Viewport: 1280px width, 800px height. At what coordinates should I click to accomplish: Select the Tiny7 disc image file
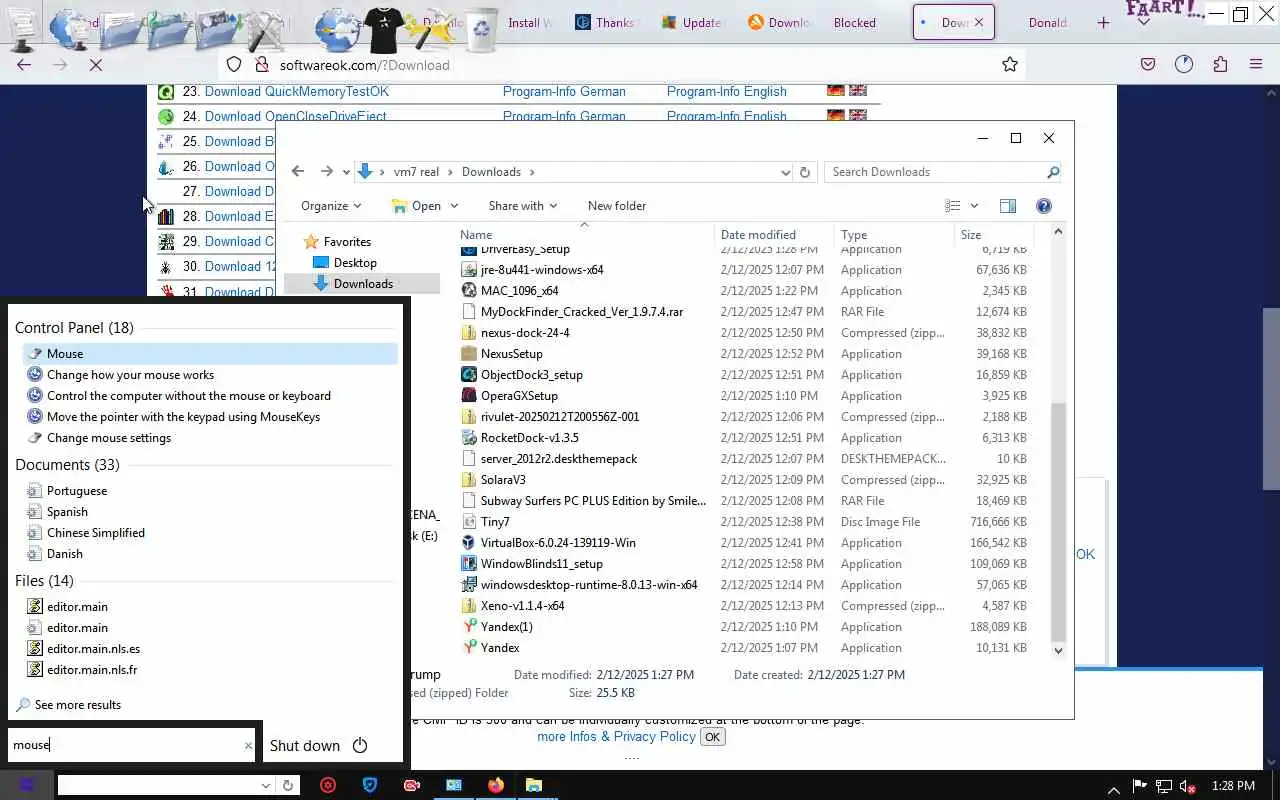(495, 522)
